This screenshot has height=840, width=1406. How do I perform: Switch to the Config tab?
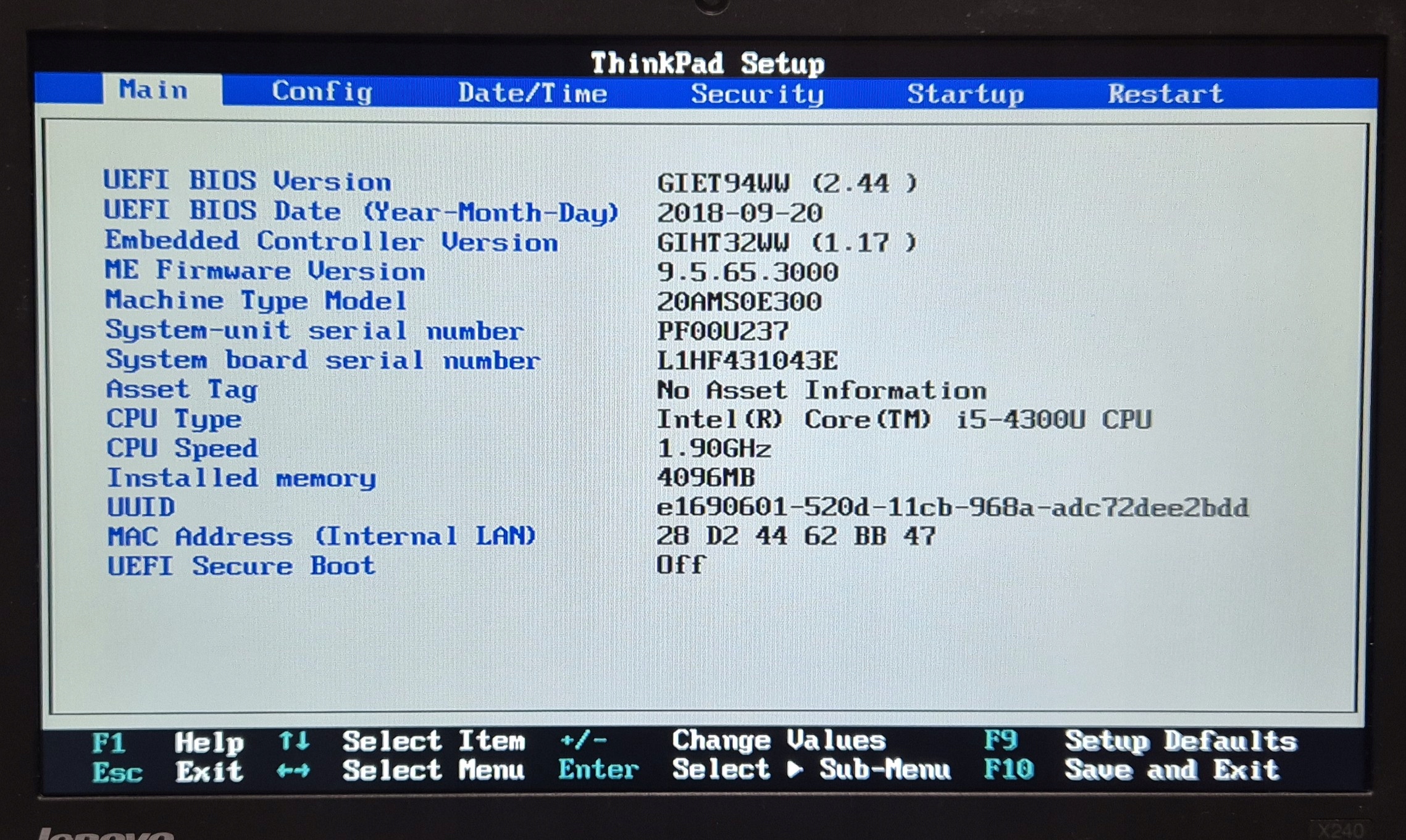pos(322,92)
